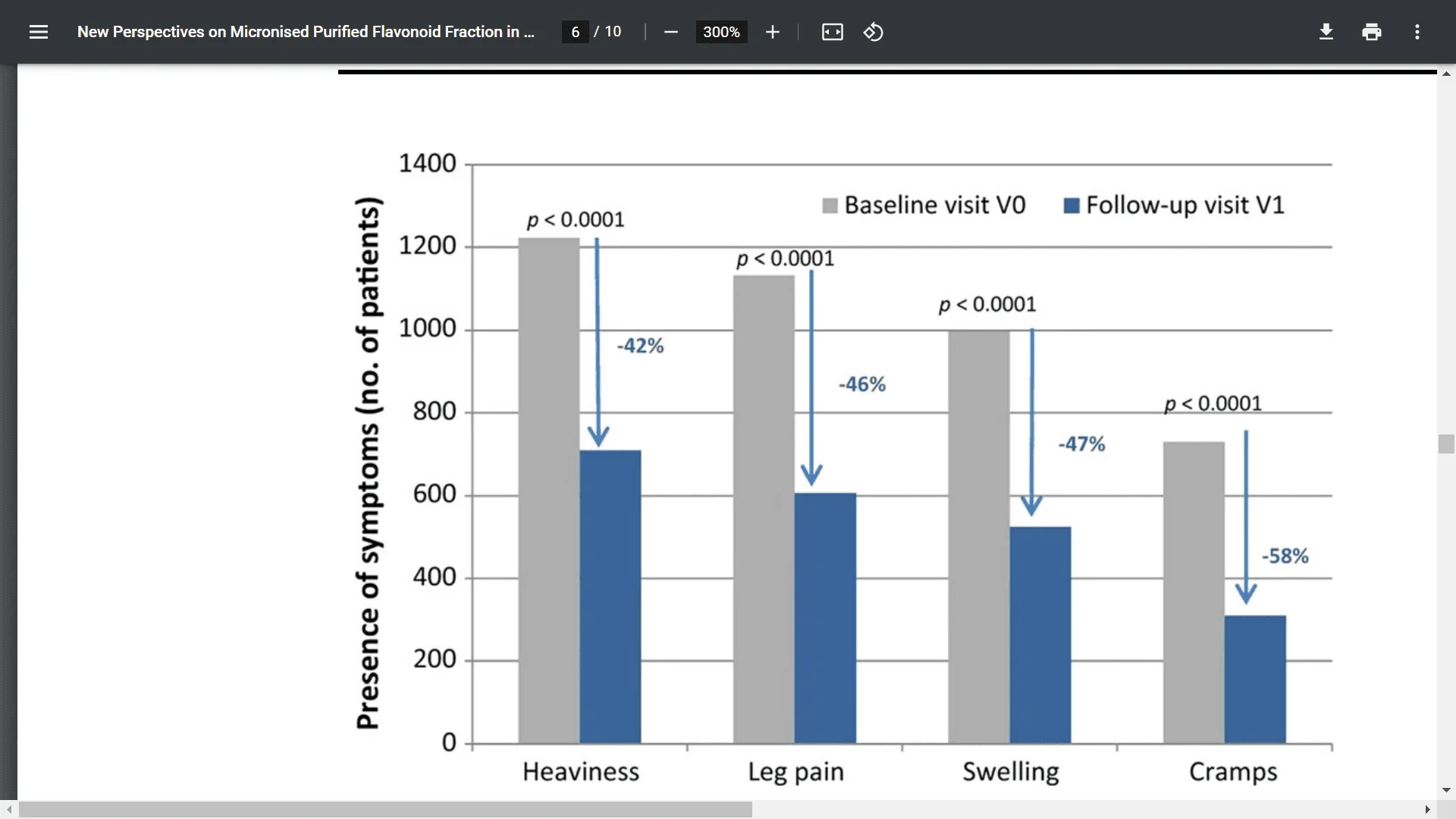Edit the page number field

[x=576, y=32]
